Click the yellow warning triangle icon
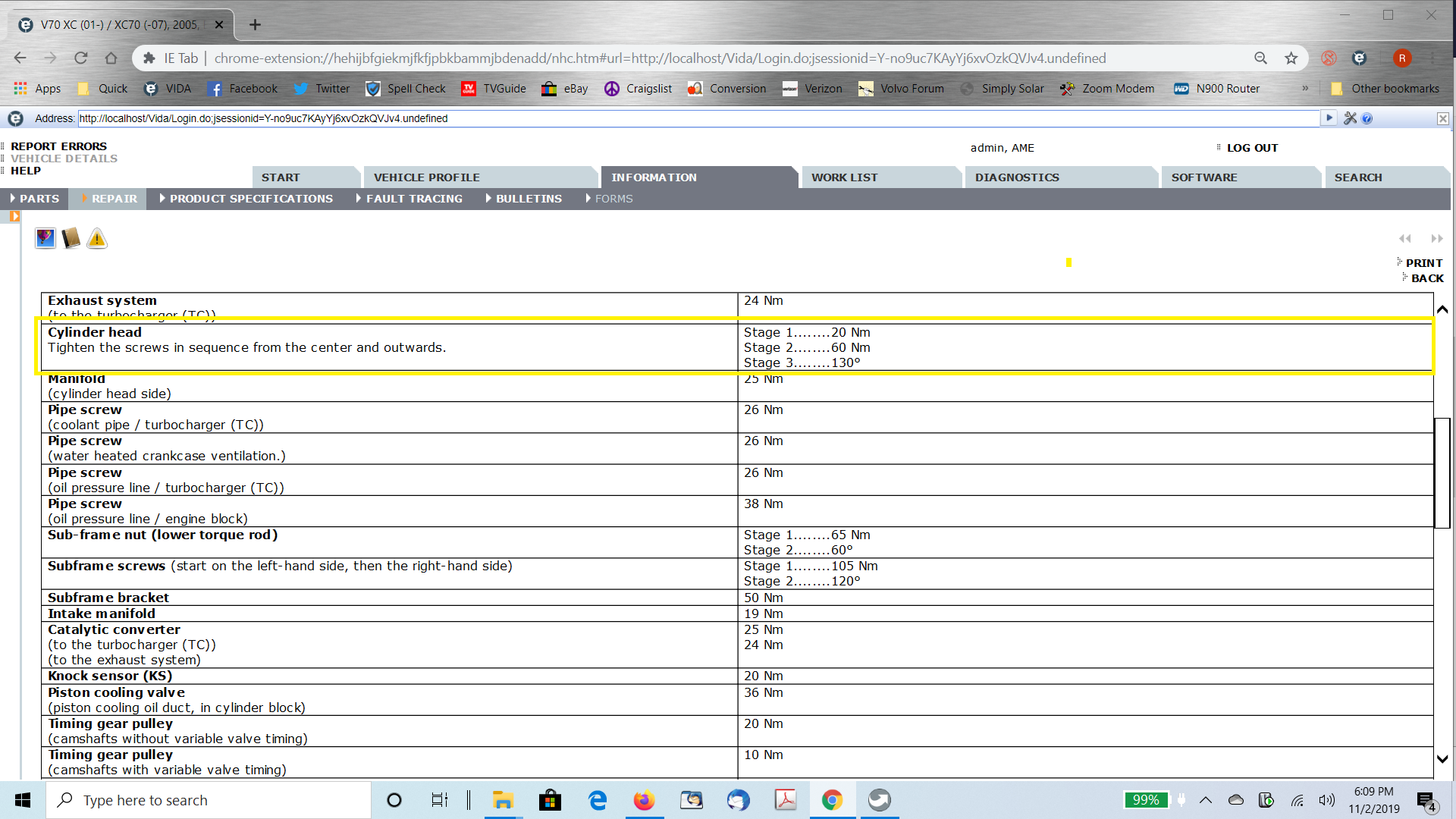Viewport: 1456px width, 819px height. pos(97,239)
